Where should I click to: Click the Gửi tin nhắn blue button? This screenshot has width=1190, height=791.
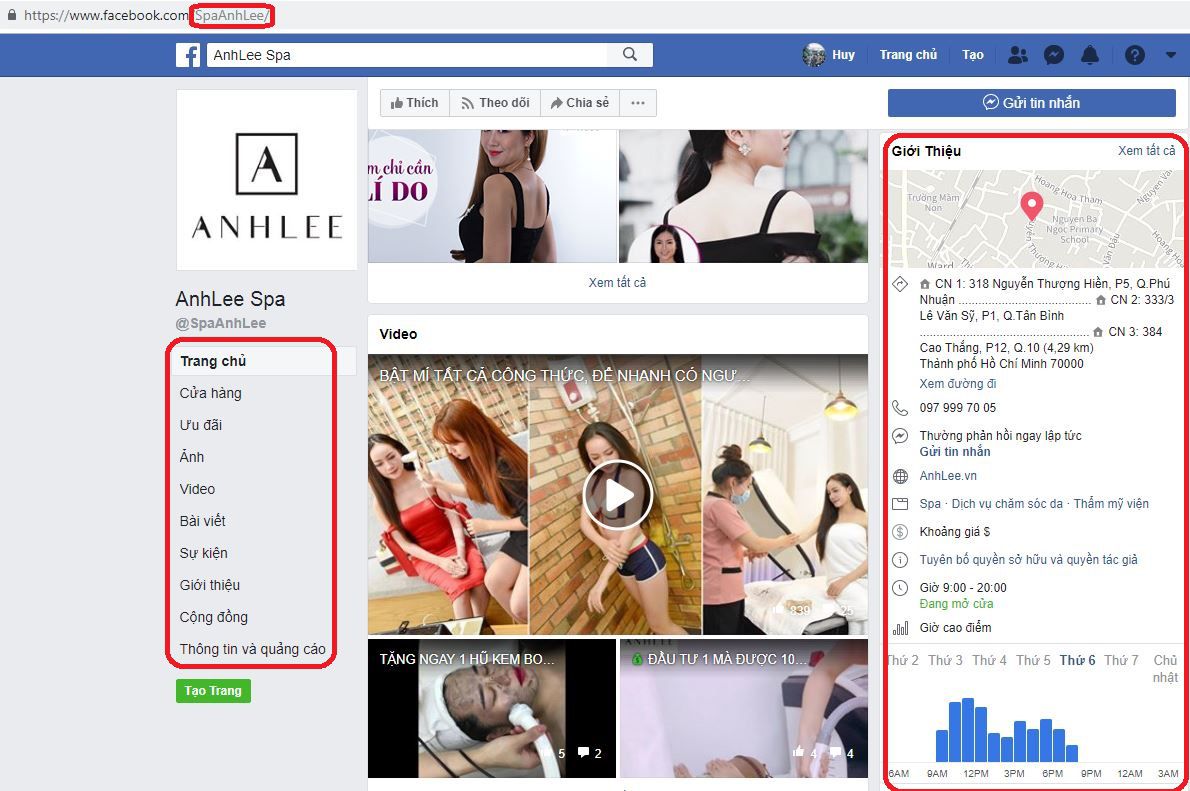pyautogui.click(x=1031, y=103)
